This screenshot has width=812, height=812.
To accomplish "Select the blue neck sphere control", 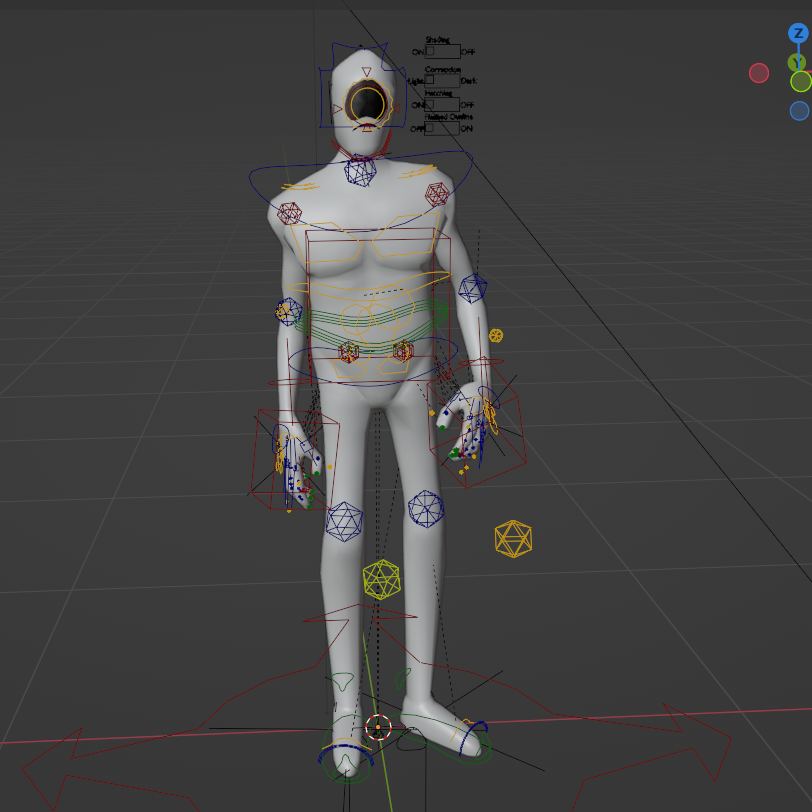I will click(360, 171).
